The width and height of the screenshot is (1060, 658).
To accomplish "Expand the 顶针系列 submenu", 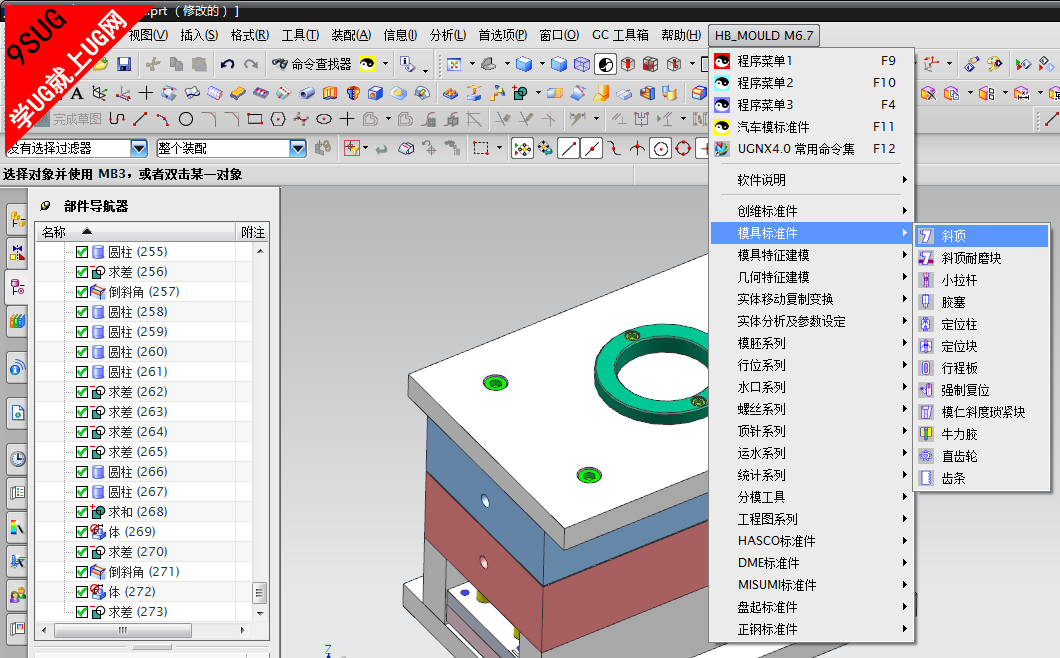I will pyautogui.click(x=811, y=431).
